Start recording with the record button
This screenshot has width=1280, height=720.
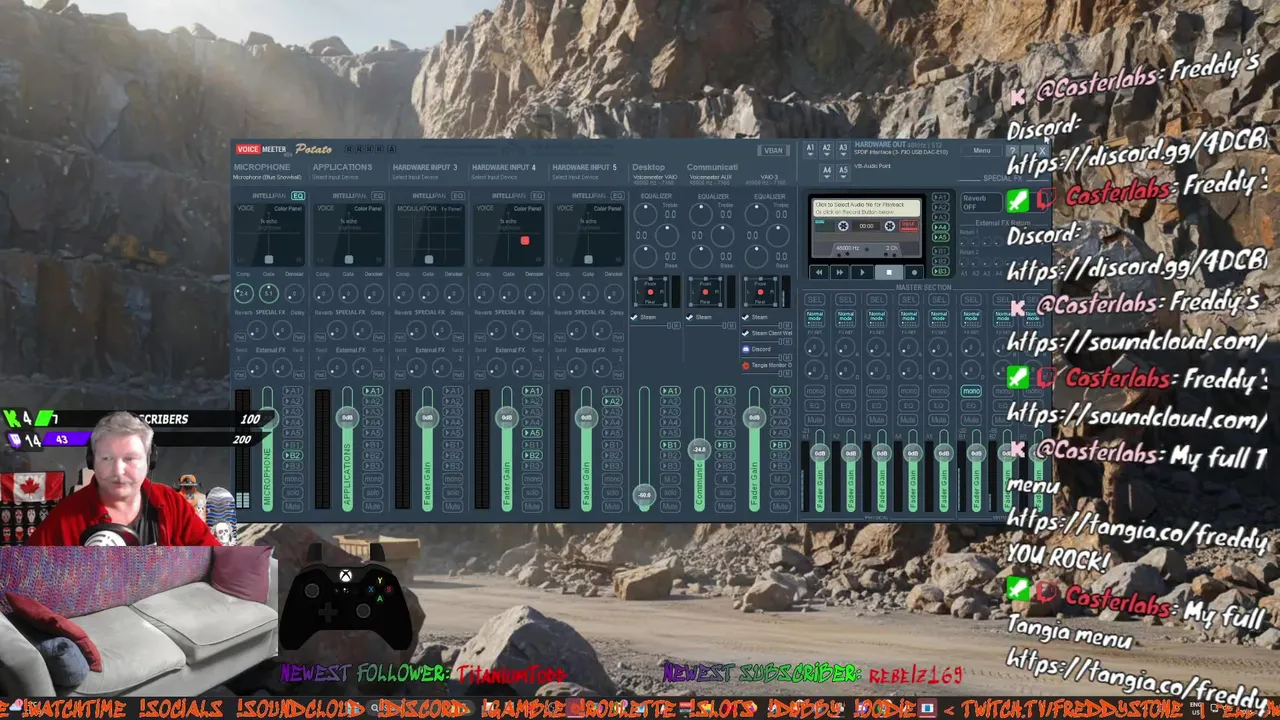pyautogui.click(x=912, y=272)
